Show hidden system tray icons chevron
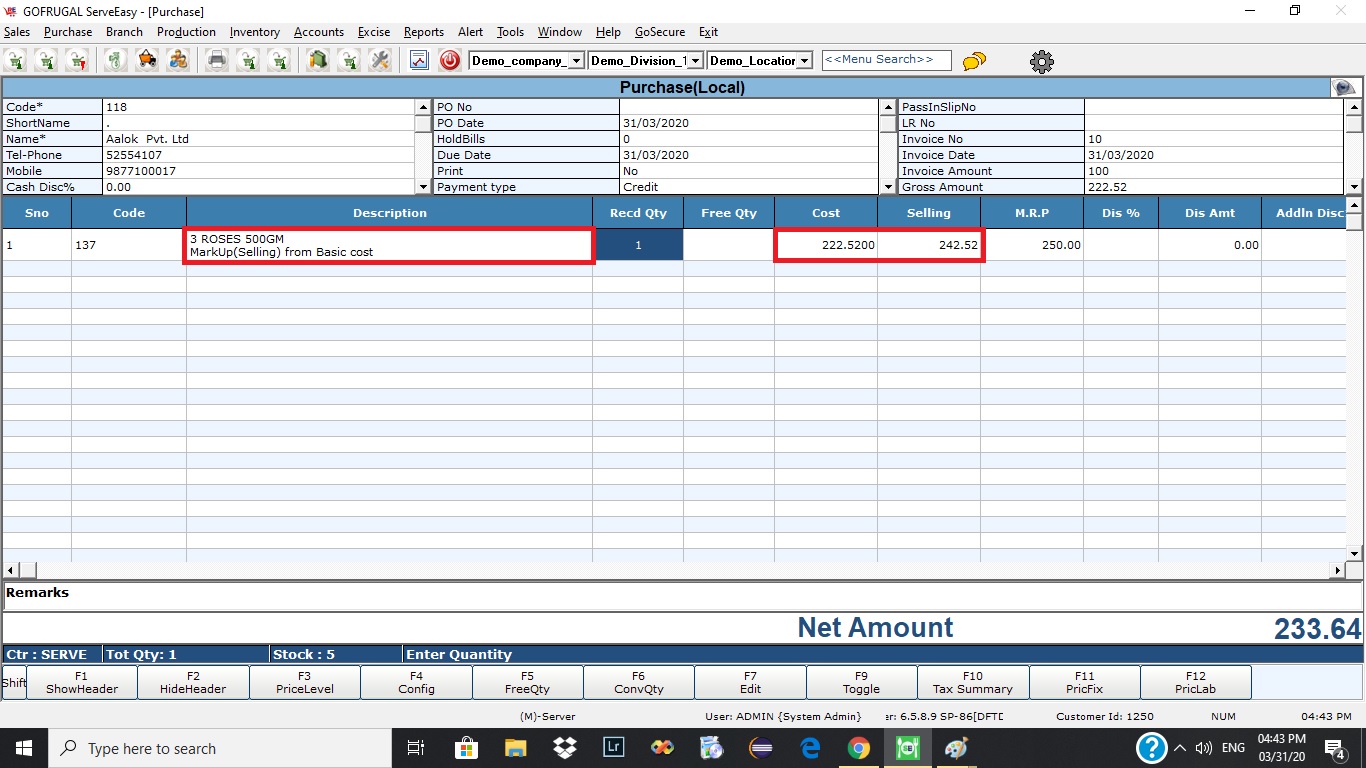Image resolution: width=1366 pixels, height=768 pixels. (x=1180, y=748)
